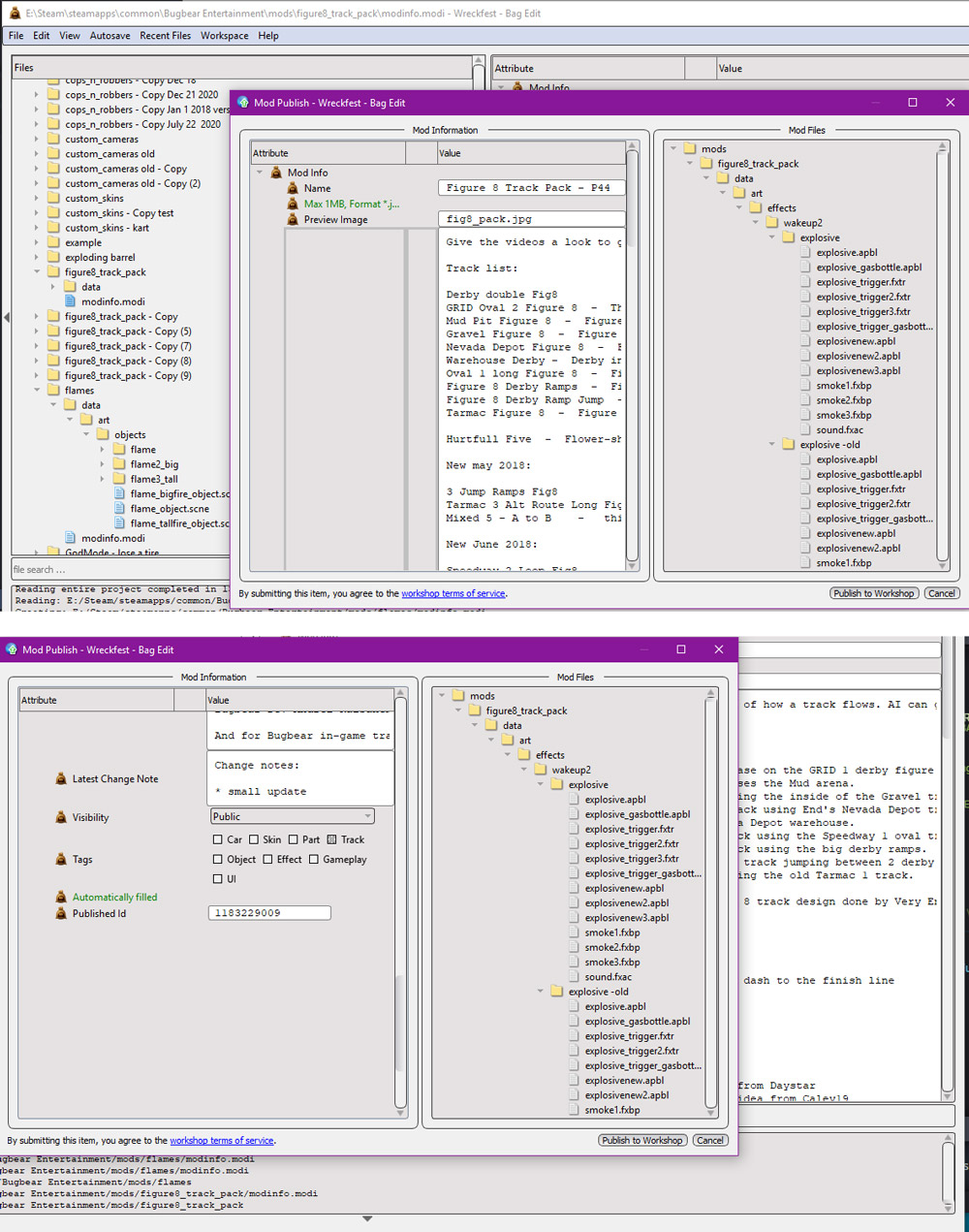Screen dimensions: 969x1232
Task: Click the example folder icon in Files
Action: click(x=54, y=242)
